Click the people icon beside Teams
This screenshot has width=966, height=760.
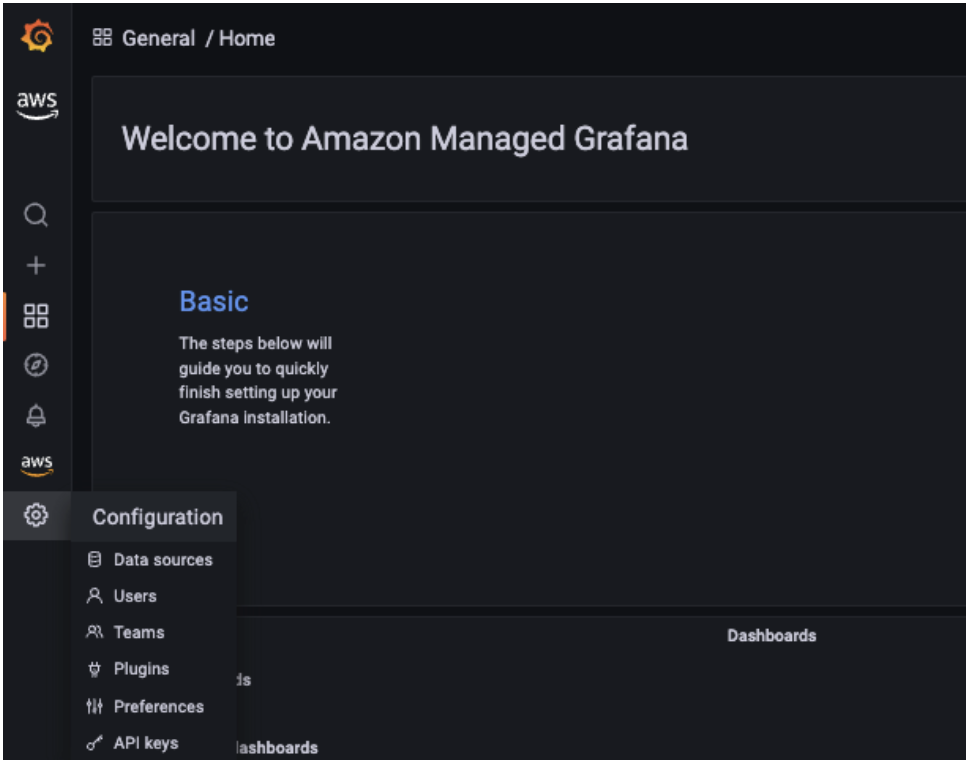pos(94,632)
